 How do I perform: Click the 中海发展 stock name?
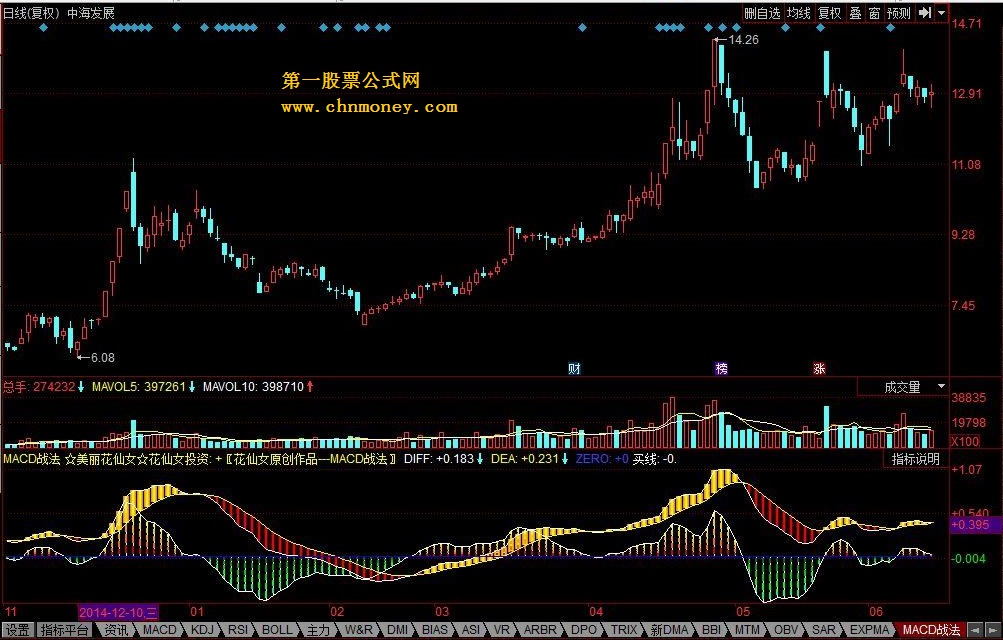point(91,13)
